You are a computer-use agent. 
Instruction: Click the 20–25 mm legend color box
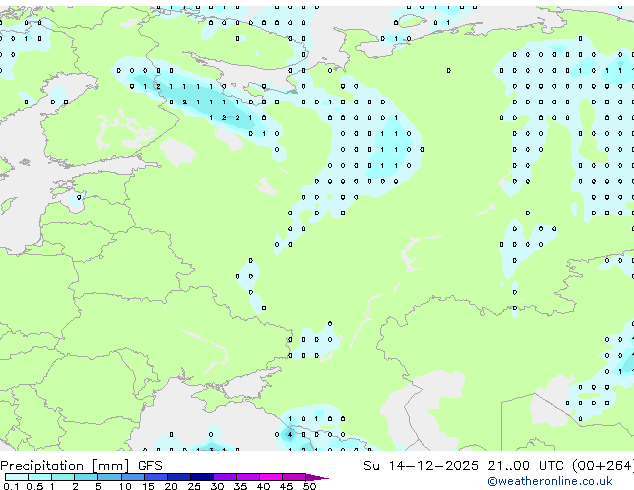pos(178,477)
